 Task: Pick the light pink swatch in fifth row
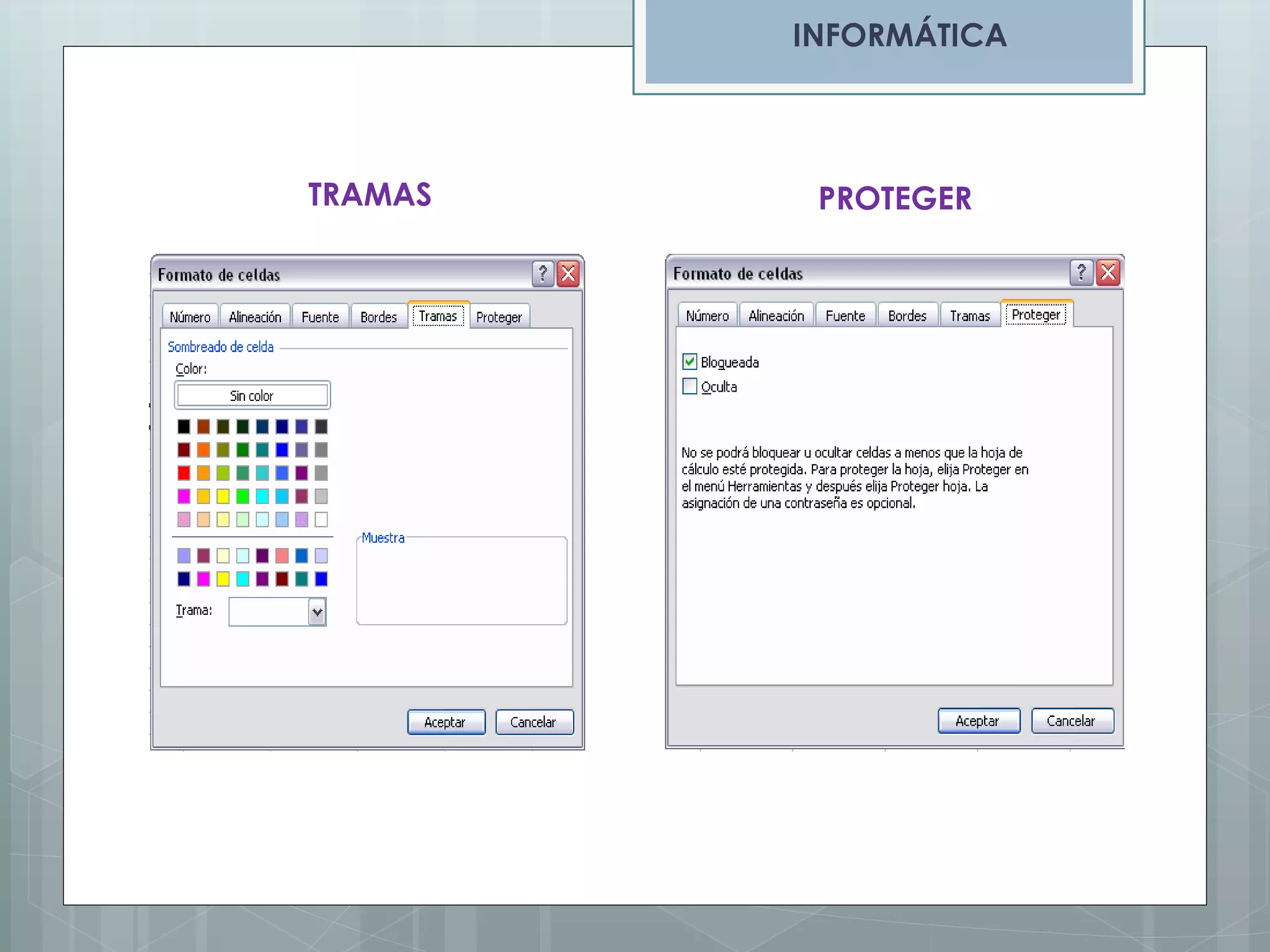coord(184,519)
